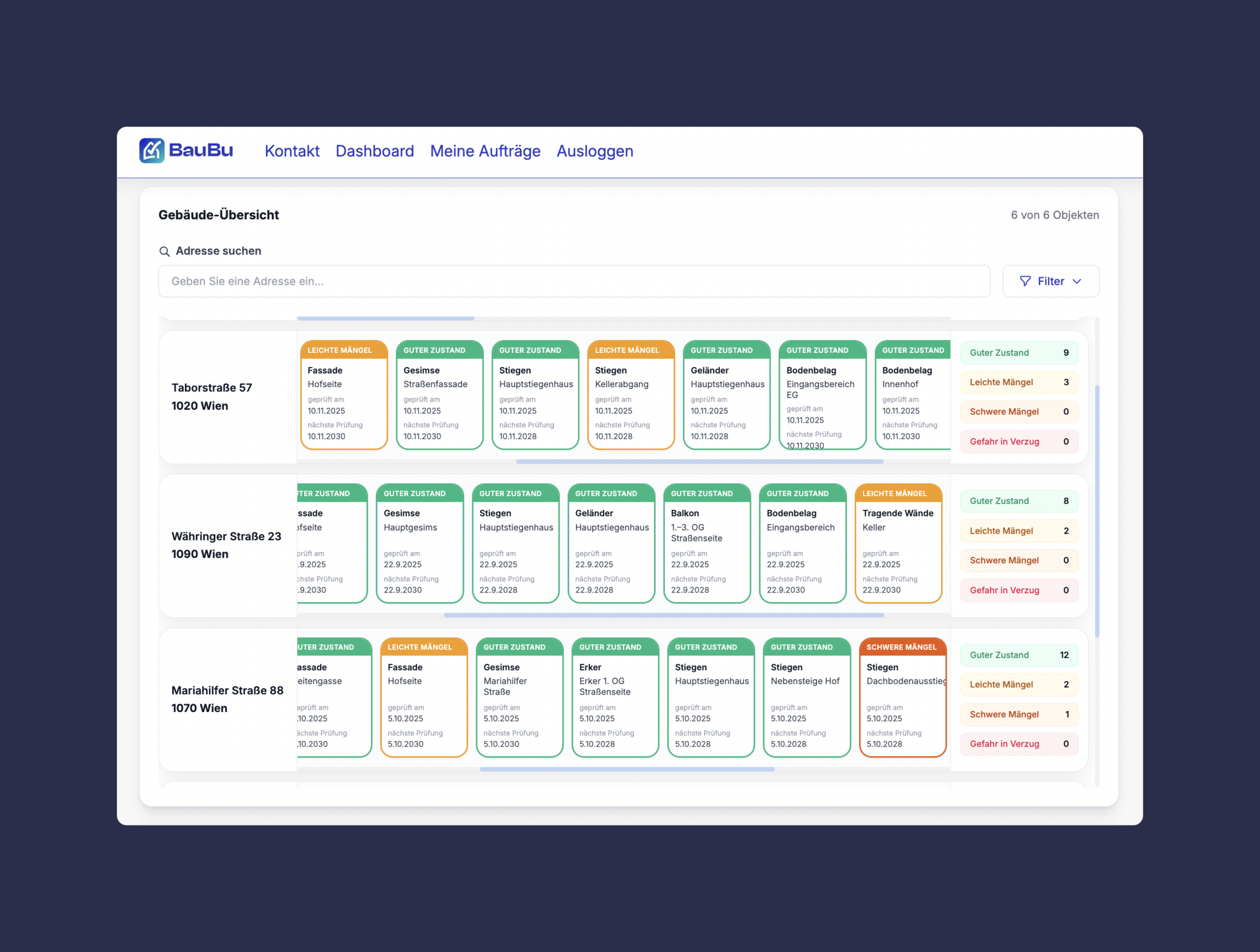Click Leichte Mängel 2 badge for Währinger

pyautogui.click(x=1019, y=531)
